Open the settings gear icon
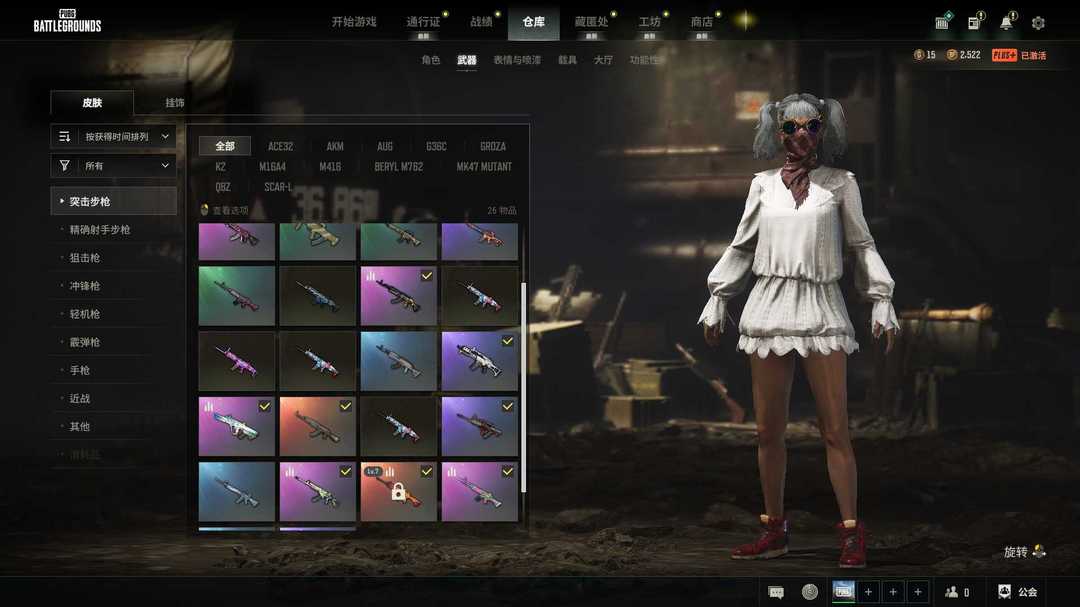Viewport: 1080px width, 607px height. click(x=1038, y=23)
